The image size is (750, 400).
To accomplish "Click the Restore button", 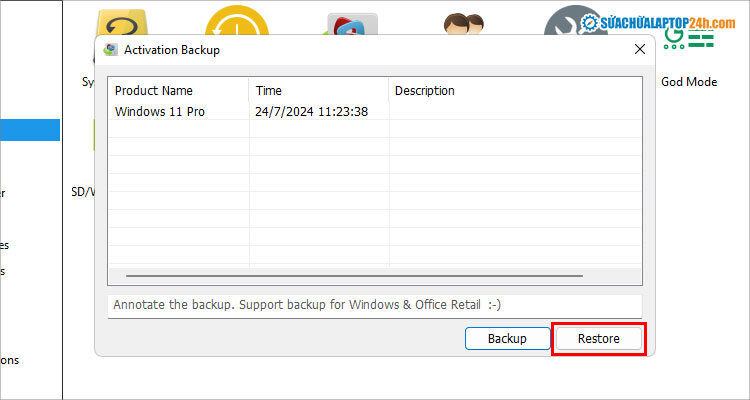I will (x=598, y=339).
